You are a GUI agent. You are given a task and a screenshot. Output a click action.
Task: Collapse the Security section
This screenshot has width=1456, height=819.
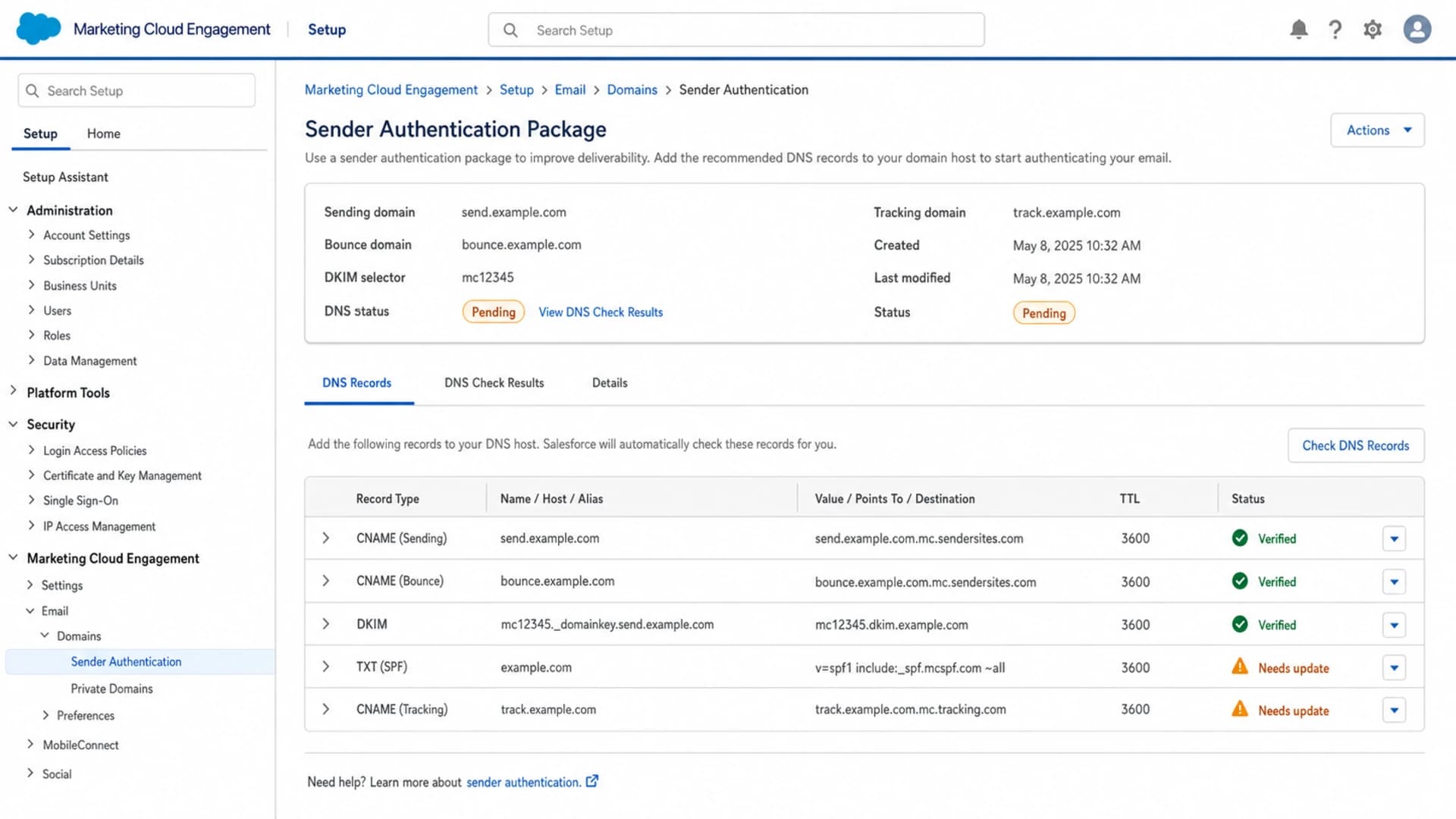point(13,424)
